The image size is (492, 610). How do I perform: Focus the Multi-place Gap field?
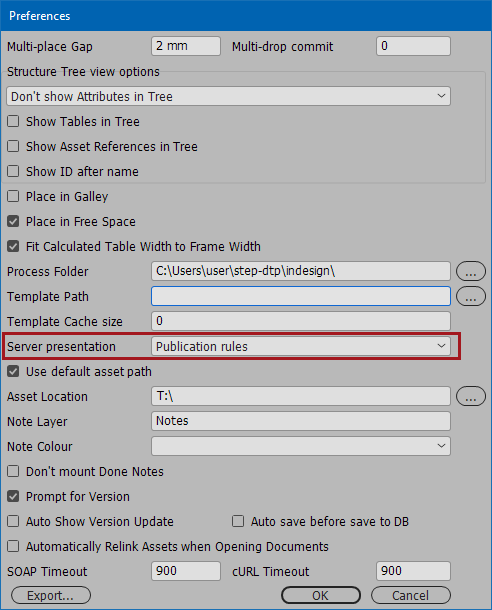186,46
